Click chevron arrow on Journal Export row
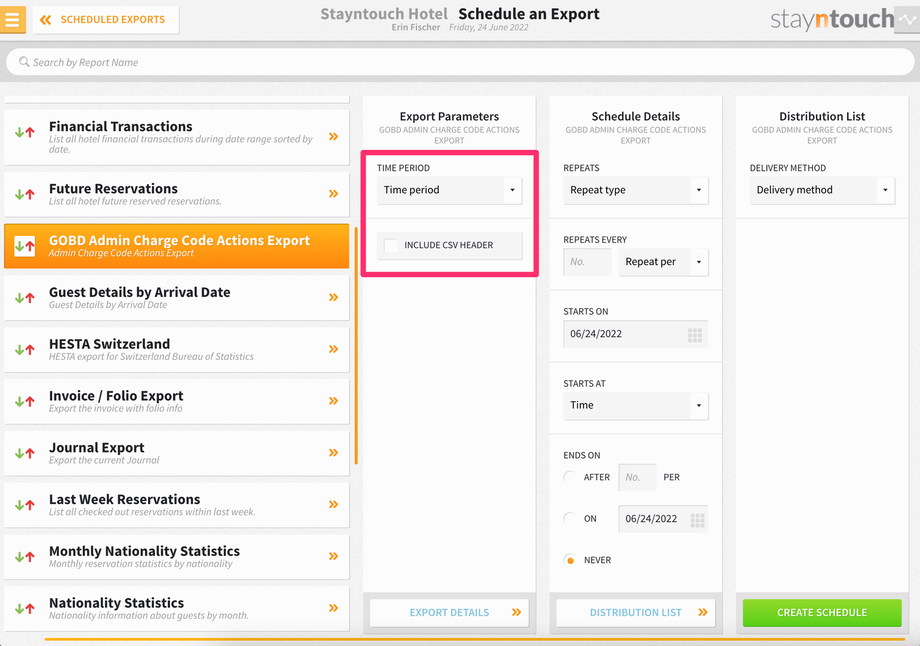Image resolution: width=920 pixels, height=646 pixels. click(333, 452)
